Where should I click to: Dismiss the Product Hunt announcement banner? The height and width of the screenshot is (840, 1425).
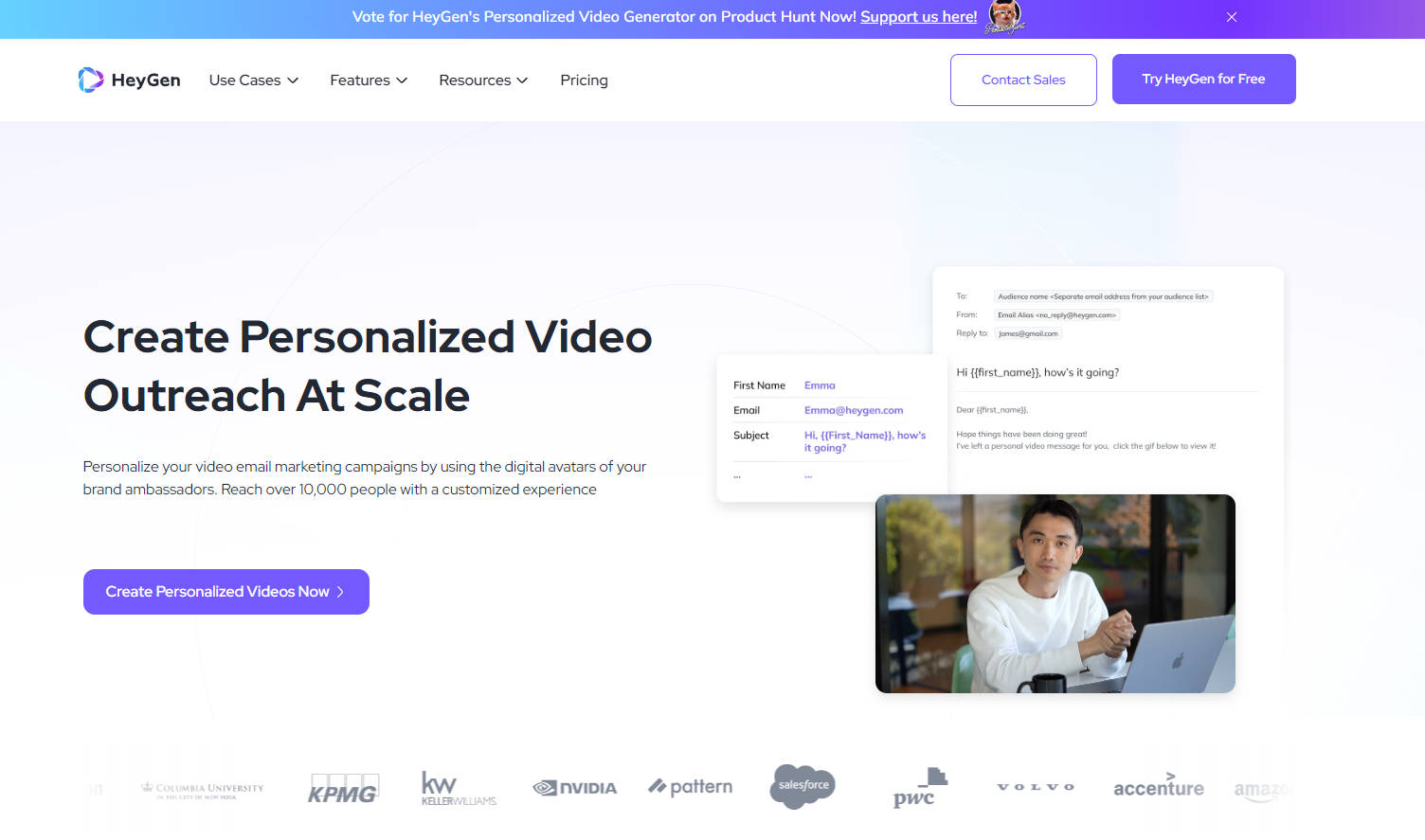click(1231, 16)
